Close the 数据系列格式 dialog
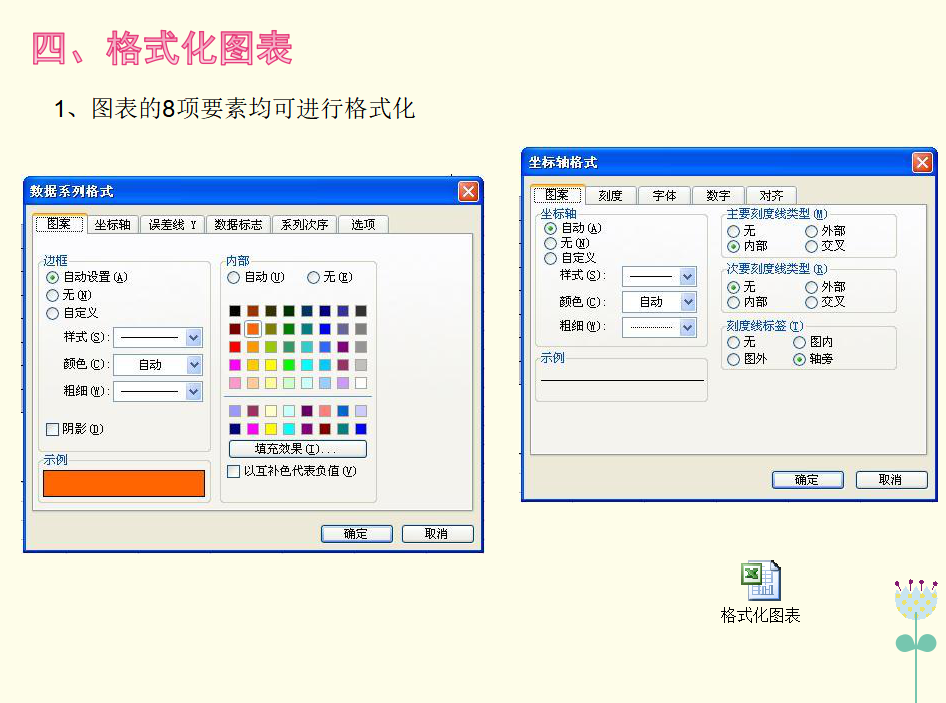Image resolution: width=946 pixels, height=703 pixels. [468, 191]
